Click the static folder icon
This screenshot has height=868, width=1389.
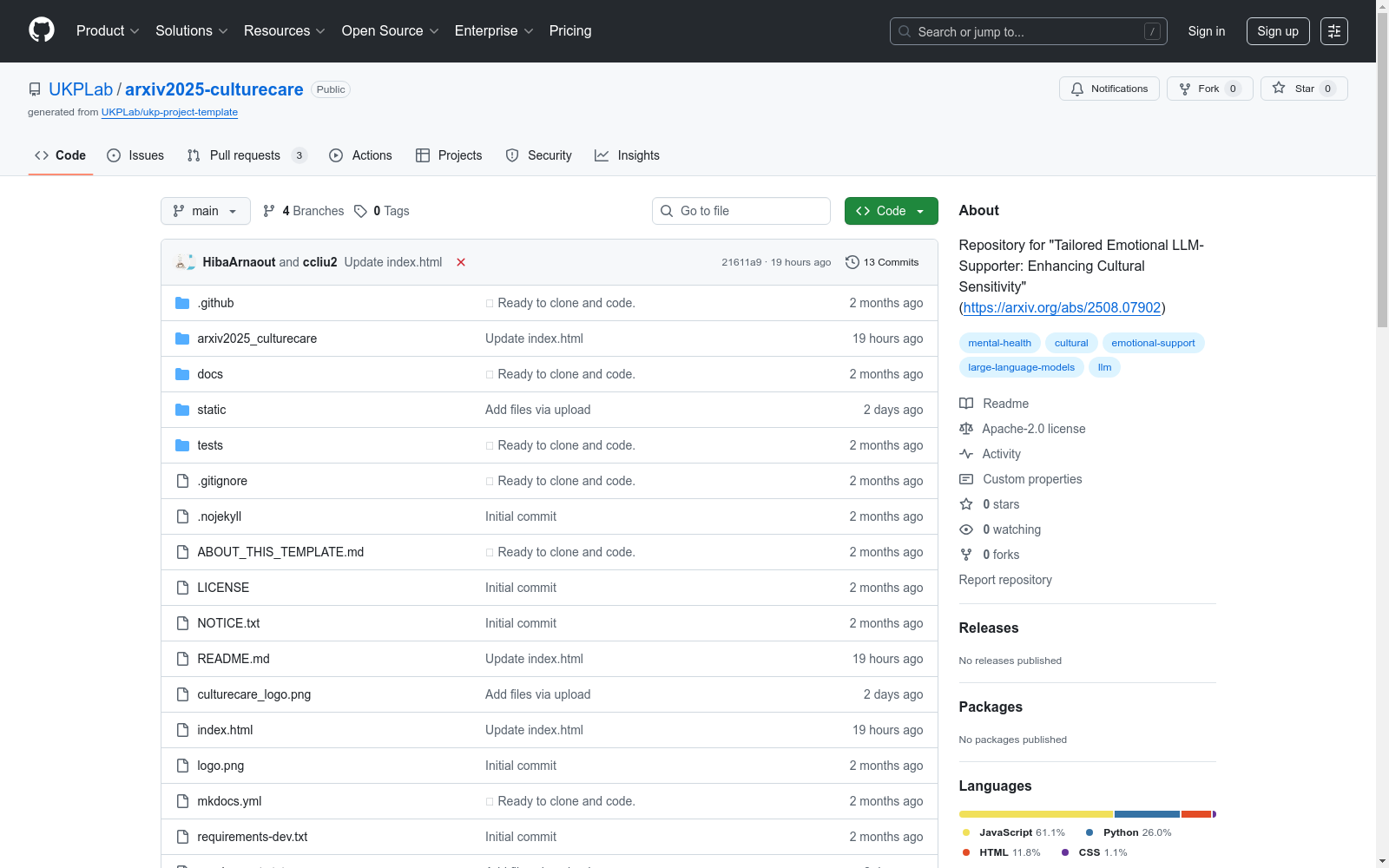pyautogui.click(x=182, y=410)
